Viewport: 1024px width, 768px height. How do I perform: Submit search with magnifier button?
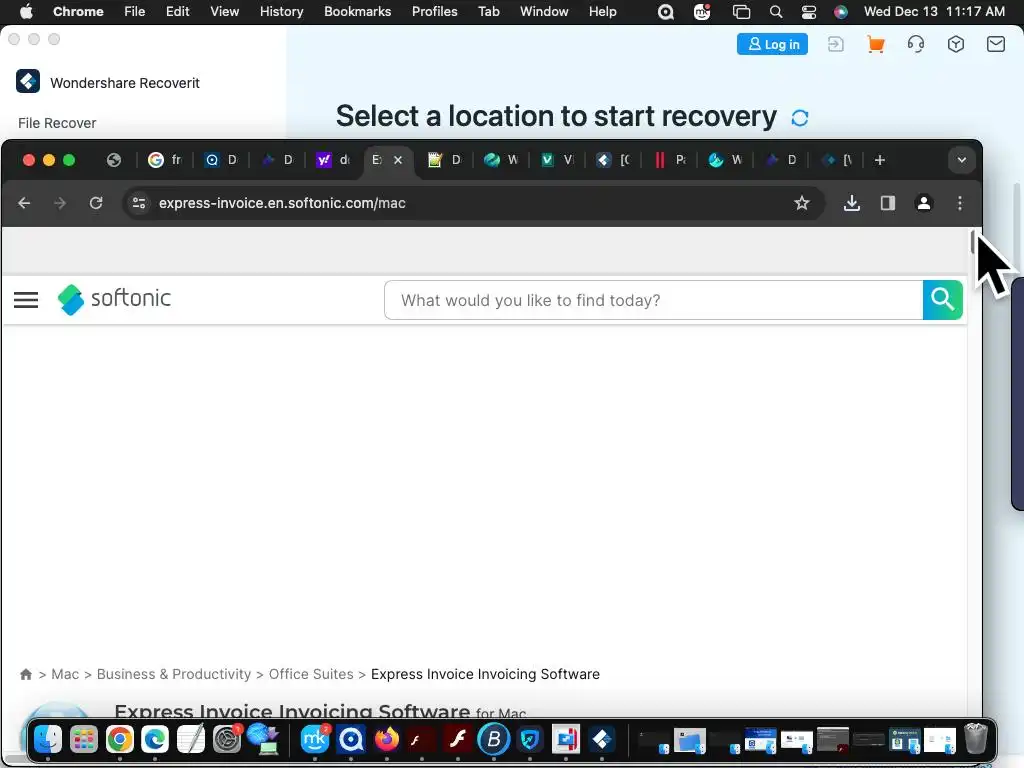click(942, 300)
